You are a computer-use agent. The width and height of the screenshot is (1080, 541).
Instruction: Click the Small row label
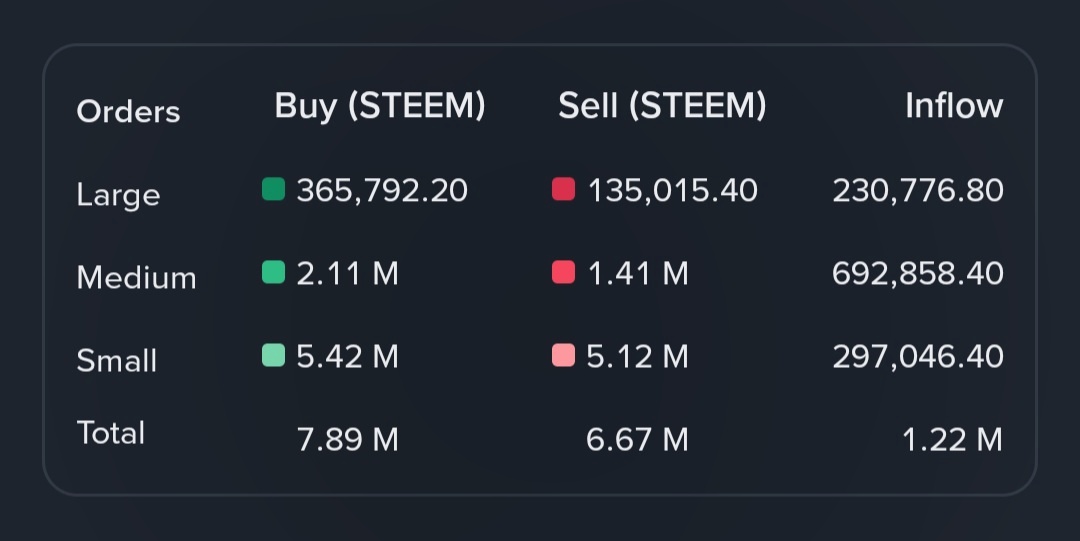pos(116,360)
